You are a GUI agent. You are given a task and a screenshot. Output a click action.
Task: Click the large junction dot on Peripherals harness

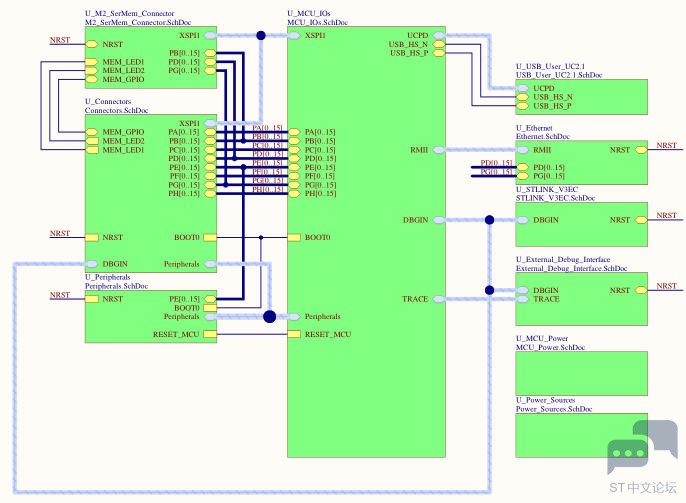pyautogui.click(x=270, y=316)
